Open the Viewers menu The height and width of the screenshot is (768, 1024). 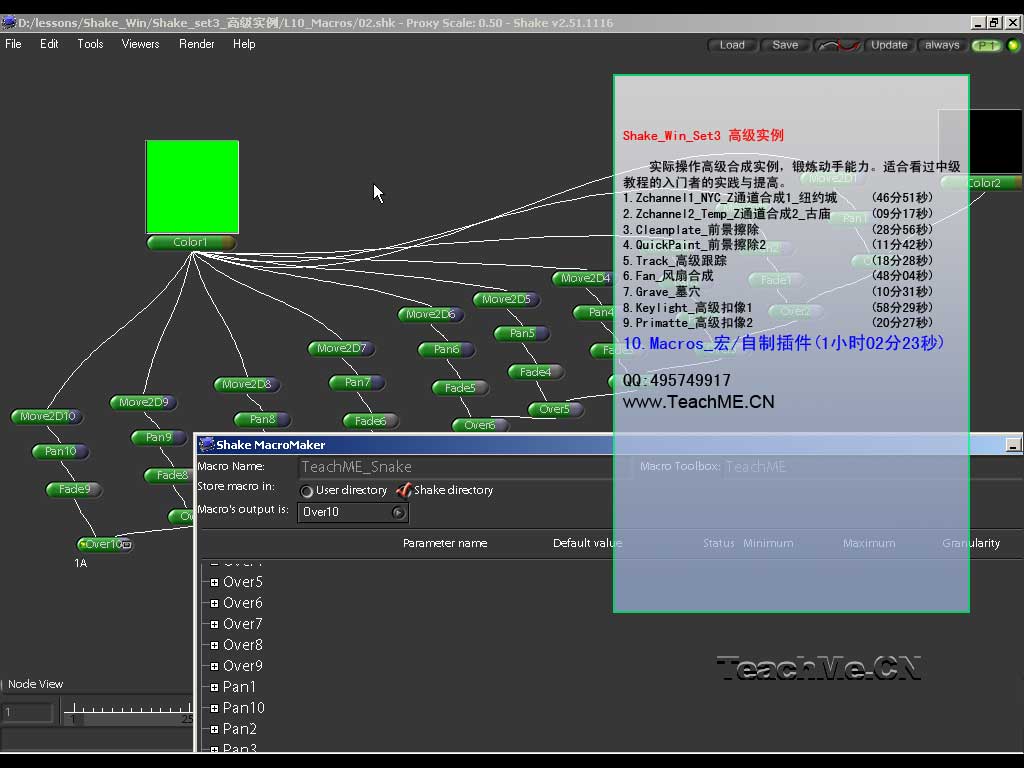click(140, 44)
